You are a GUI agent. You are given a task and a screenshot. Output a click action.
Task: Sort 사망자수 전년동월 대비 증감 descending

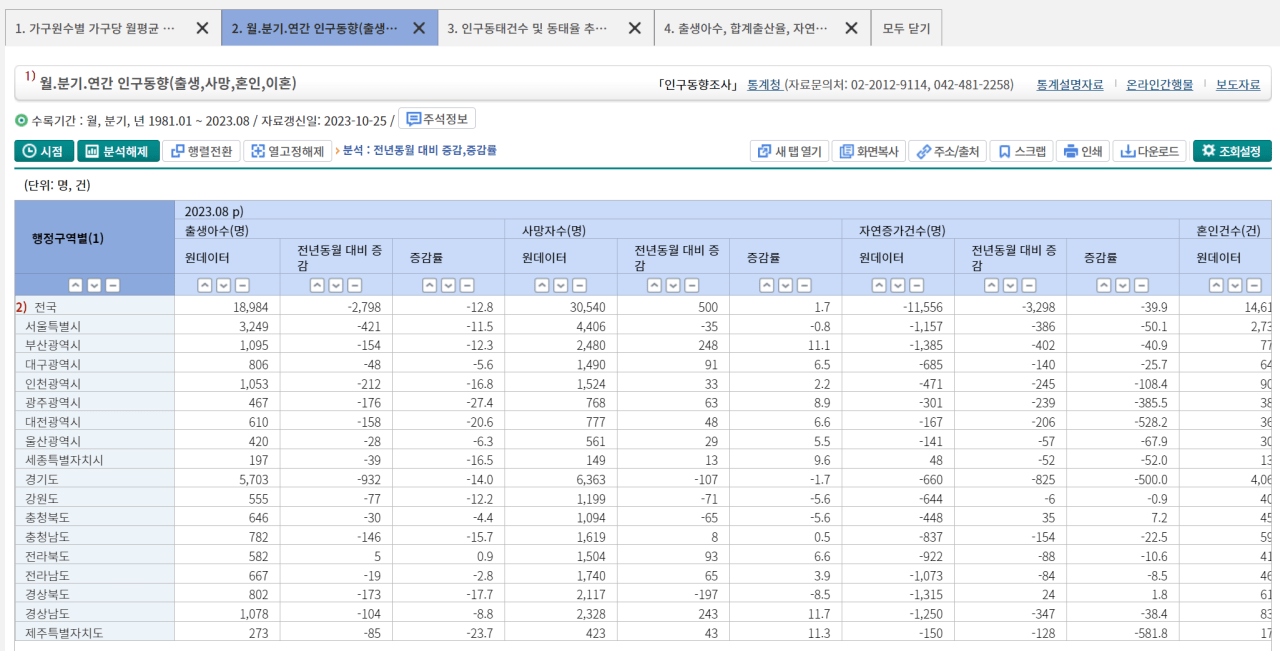[x=673, y=285]
